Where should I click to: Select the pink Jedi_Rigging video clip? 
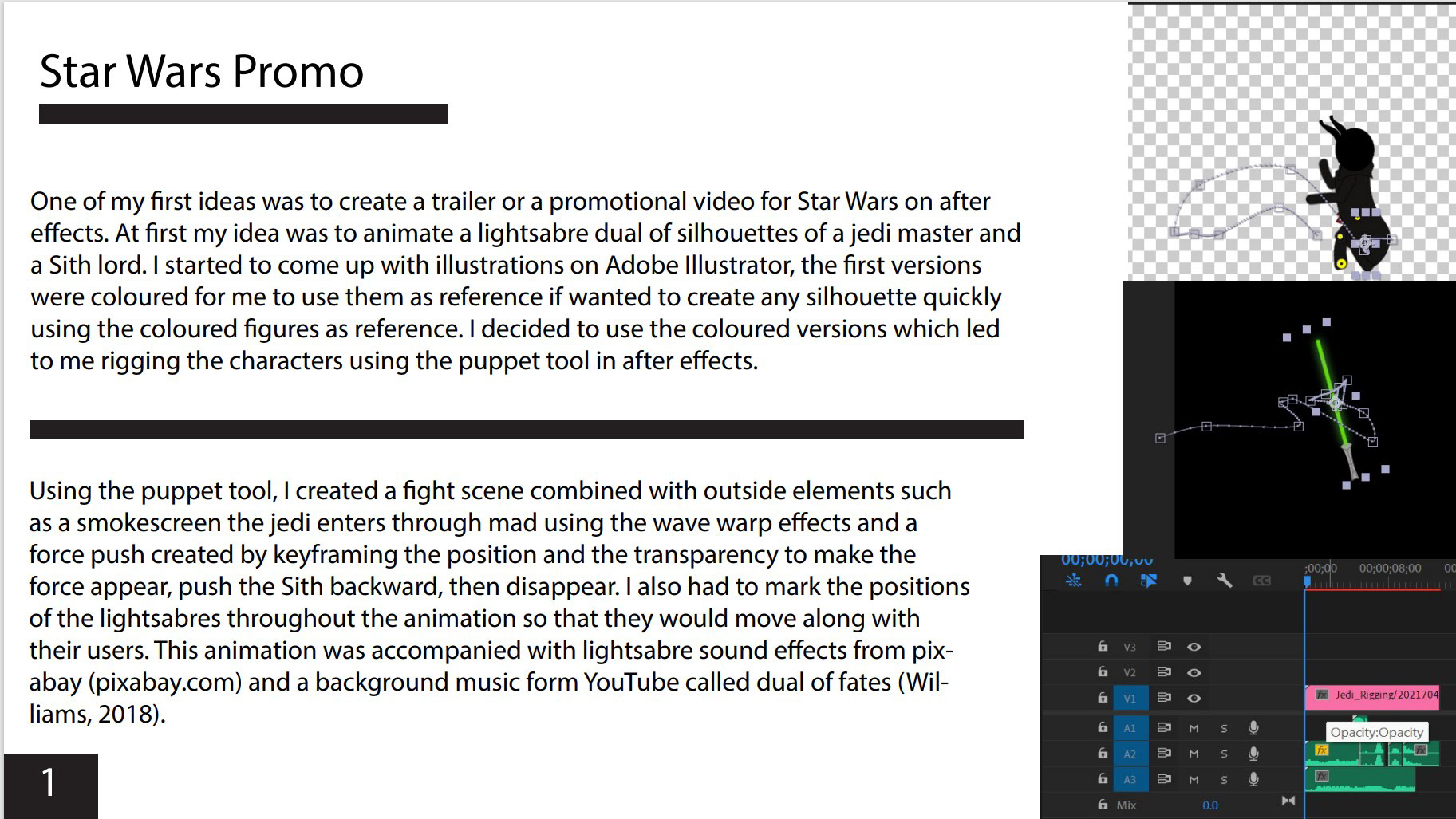(1372, 697)
